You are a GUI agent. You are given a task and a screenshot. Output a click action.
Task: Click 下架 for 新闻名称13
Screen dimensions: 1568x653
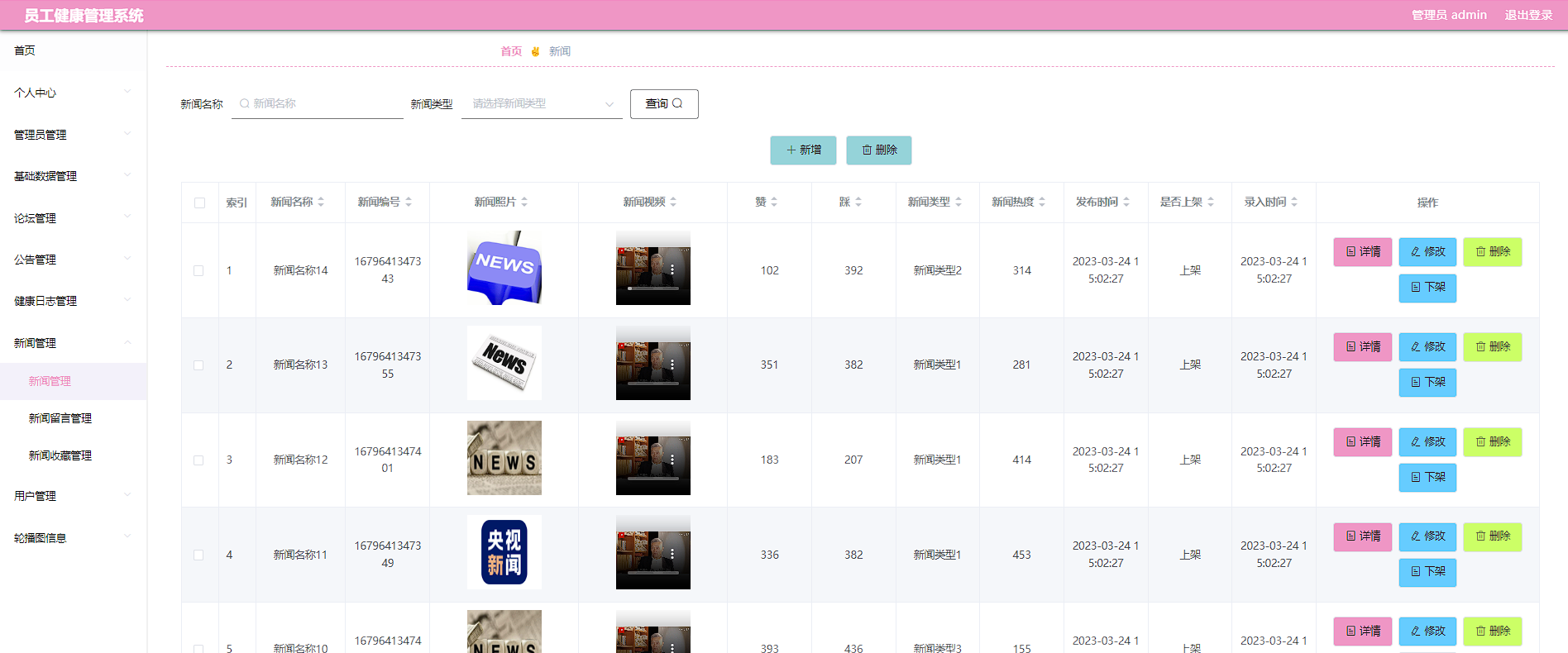click(x=1427, y=383)
